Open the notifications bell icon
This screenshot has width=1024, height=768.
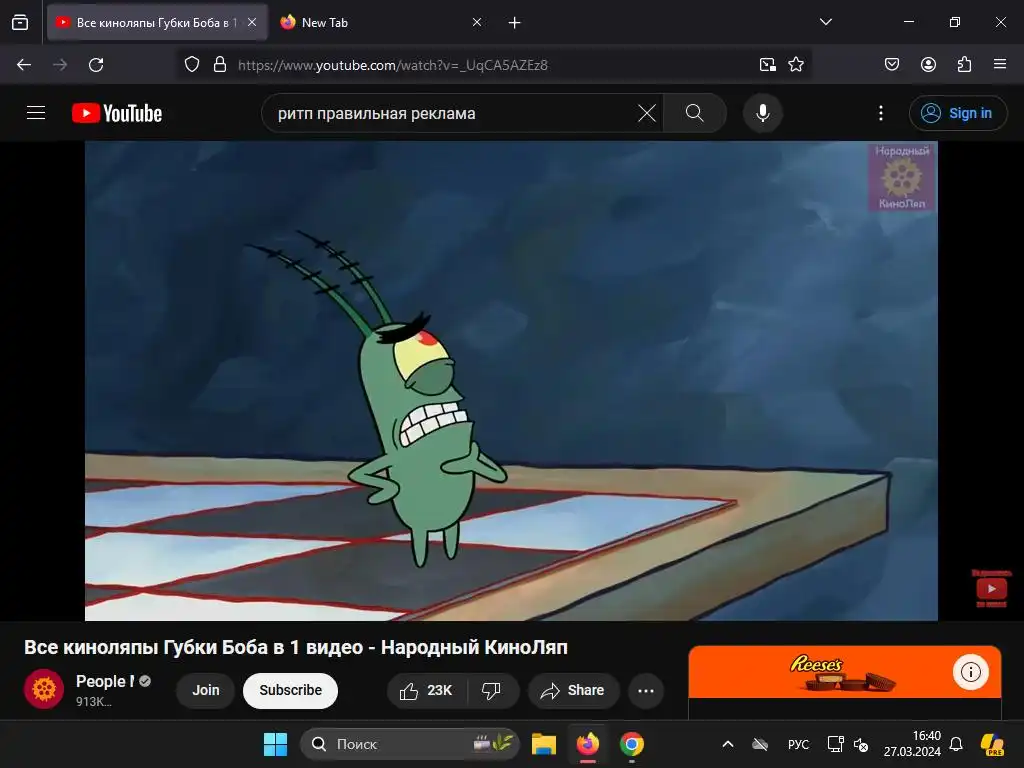pyautogui.click(x=955, y=744)
